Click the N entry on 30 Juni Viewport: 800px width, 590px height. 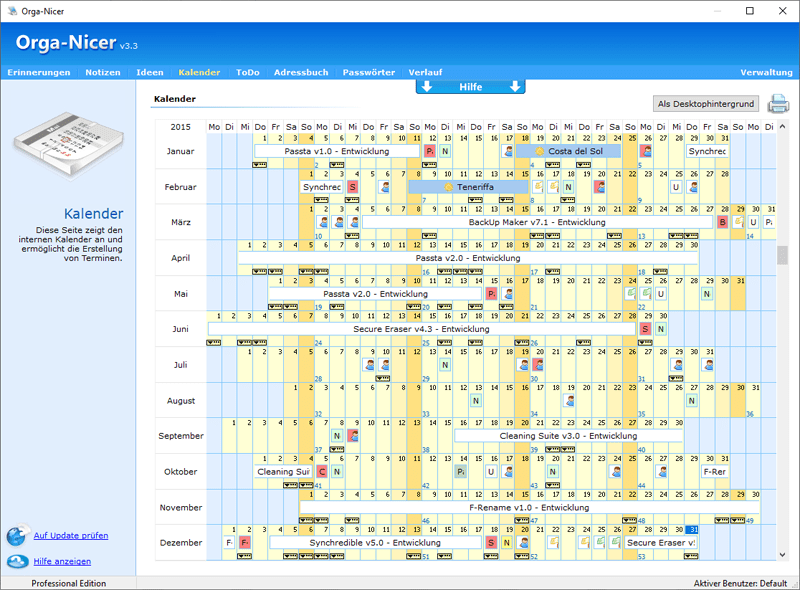coord(661,329)
